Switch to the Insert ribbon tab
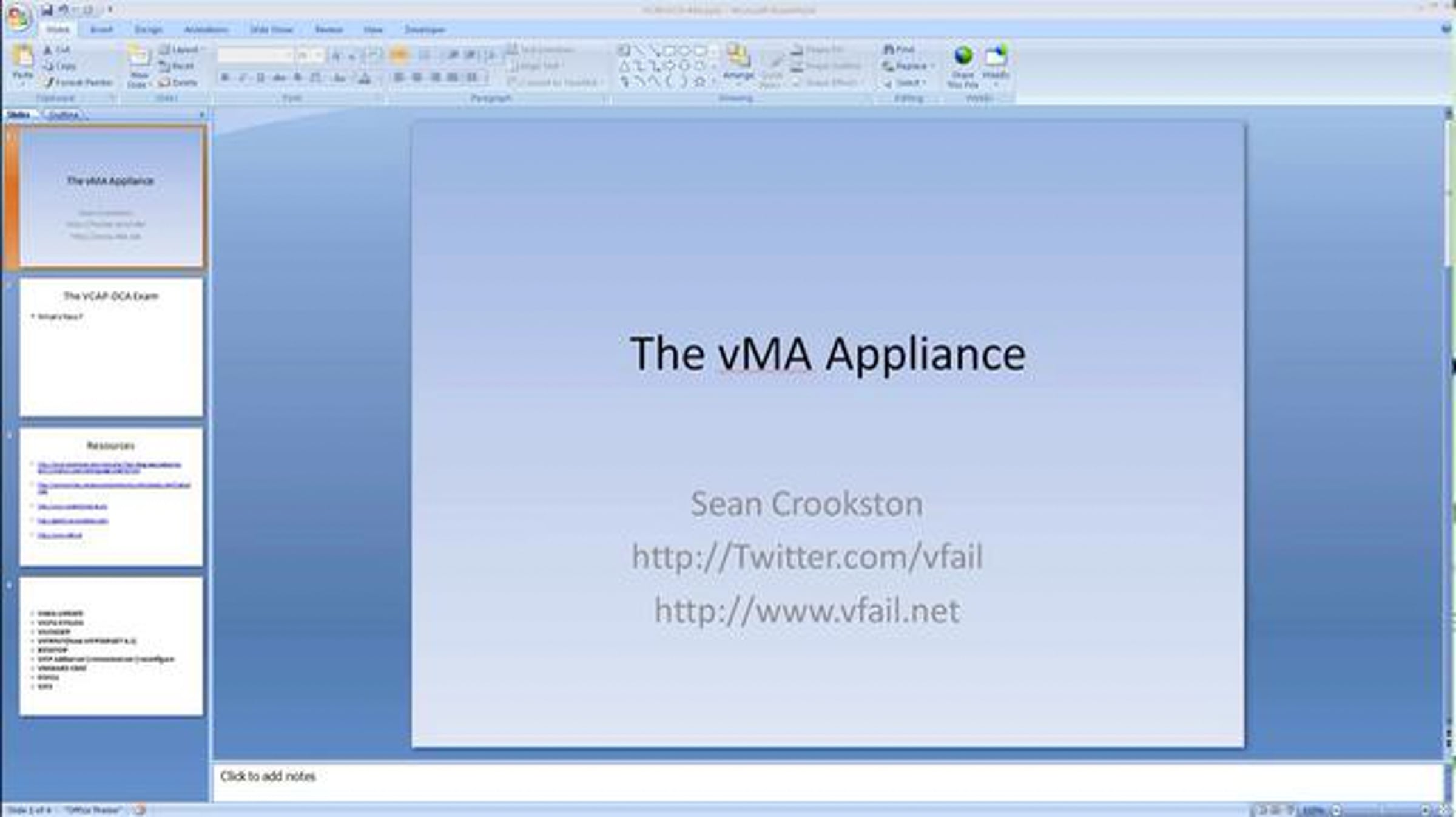Image resolution: width=1456 pixels, height=817 pixels. pos(101,29)
